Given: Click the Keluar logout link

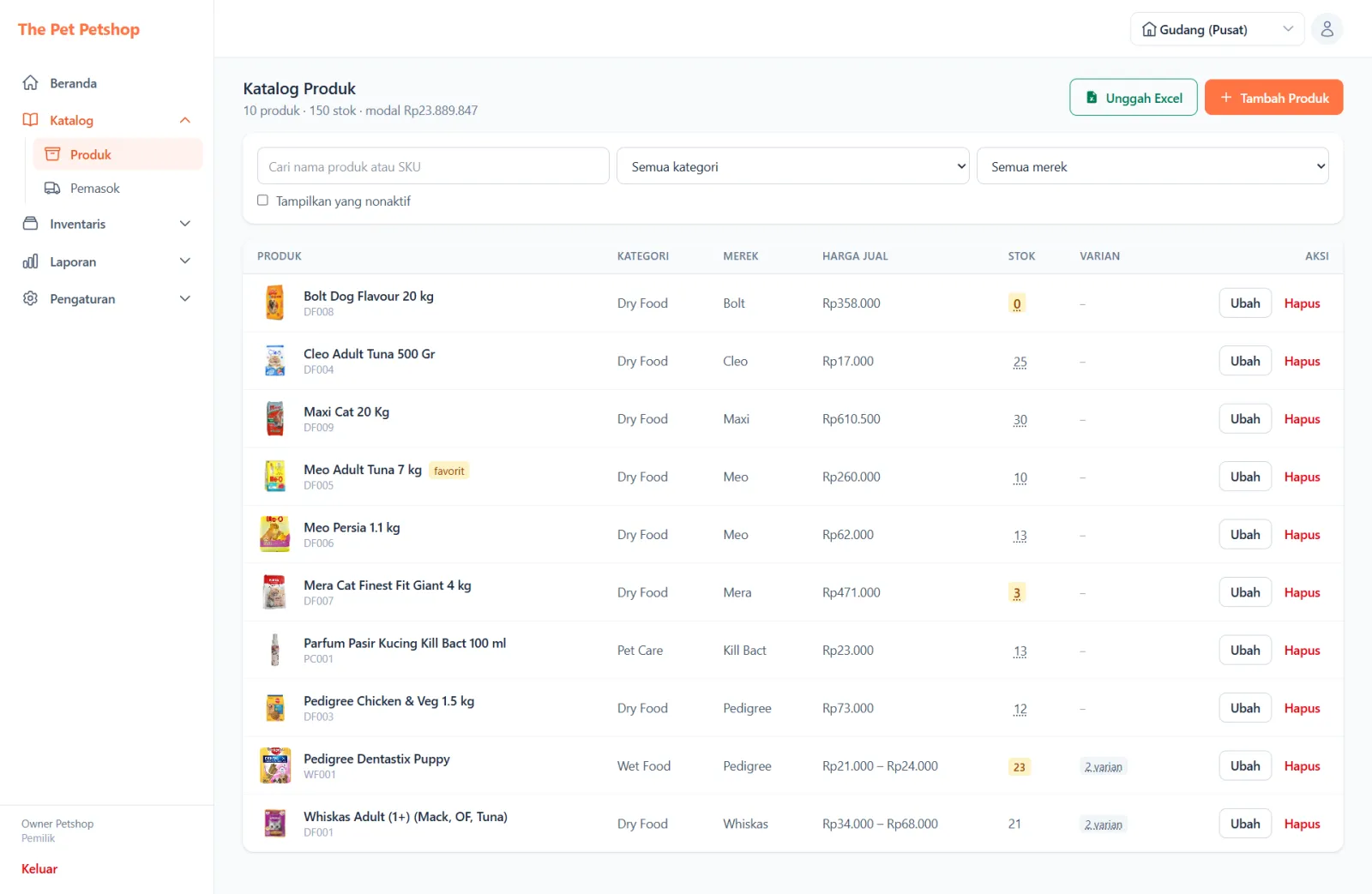Looking at the screenshot, I should (x=39, y=868).
